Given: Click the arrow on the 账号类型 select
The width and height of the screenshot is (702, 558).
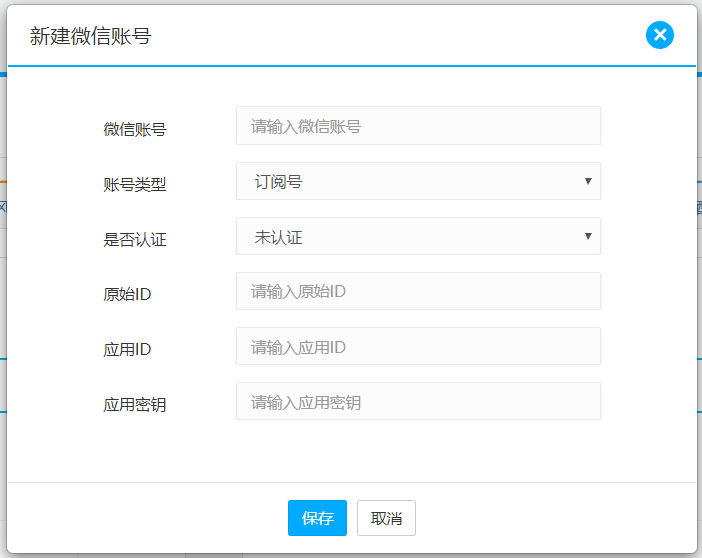Looking at the screenshot, I should tap(588, 181).
